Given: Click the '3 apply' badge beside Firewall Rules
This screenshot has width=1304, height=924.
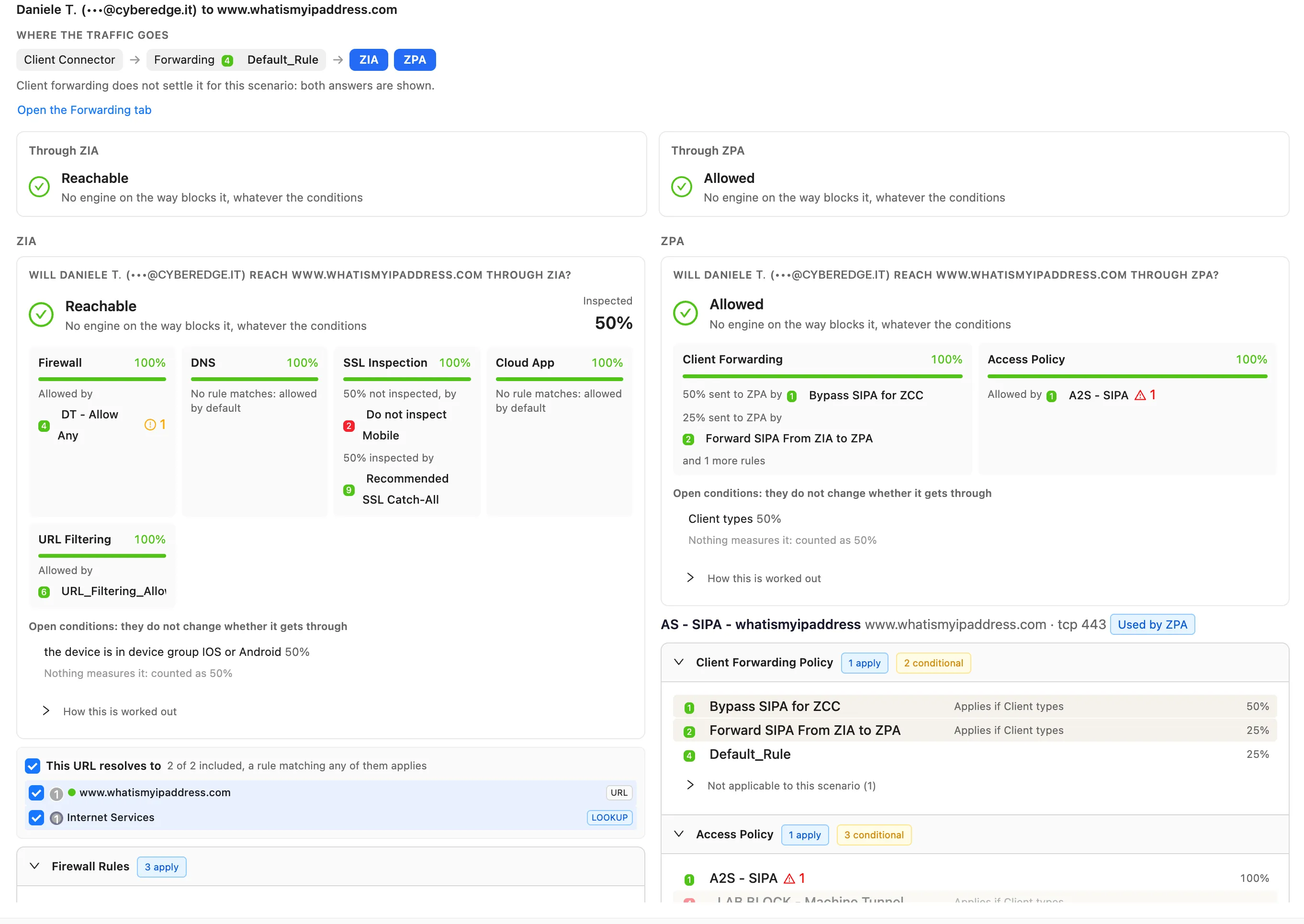Looking at the screenshot, I should (162, 867).
